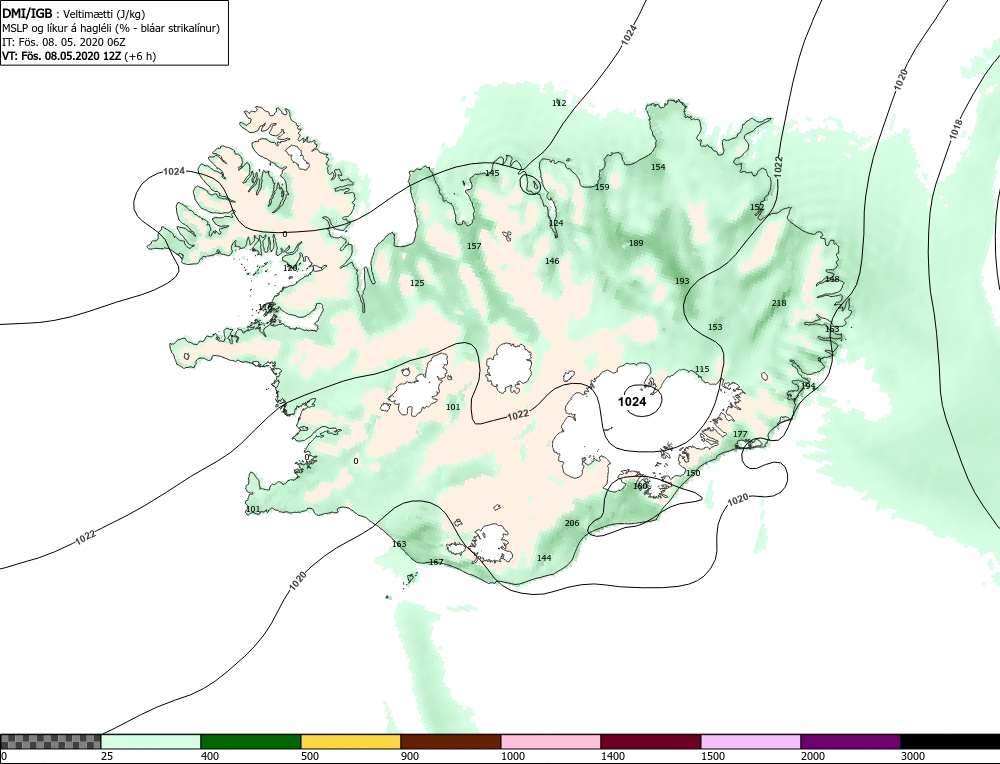Image resolution: width=1000 pixels, height=764 pixels.
Task: Choose the purple 2000–3000 legend swatch
Action: [851, 741]
